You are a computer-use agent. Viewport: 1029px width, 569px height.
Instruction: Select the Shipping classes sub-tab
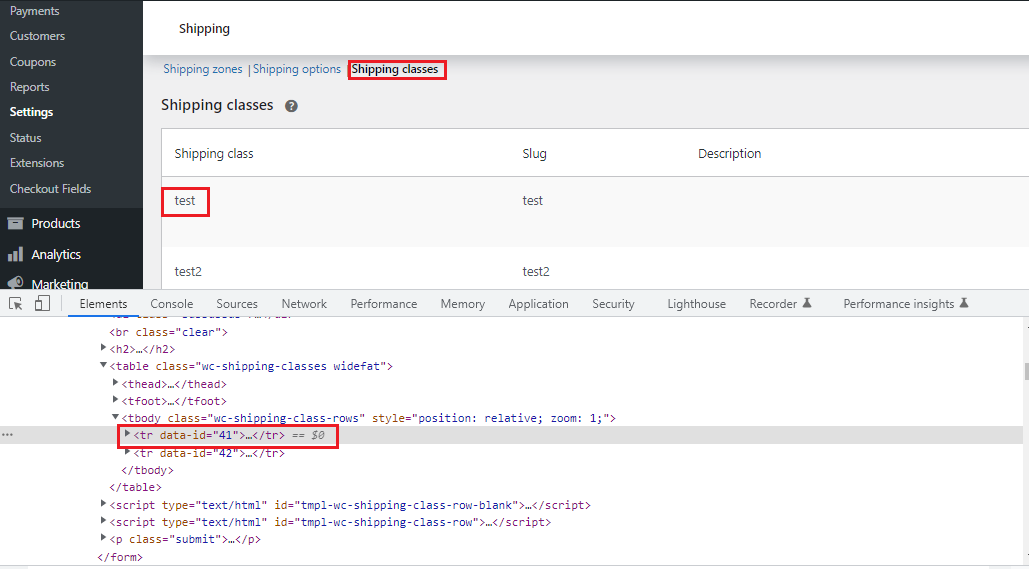pos(395,69)
